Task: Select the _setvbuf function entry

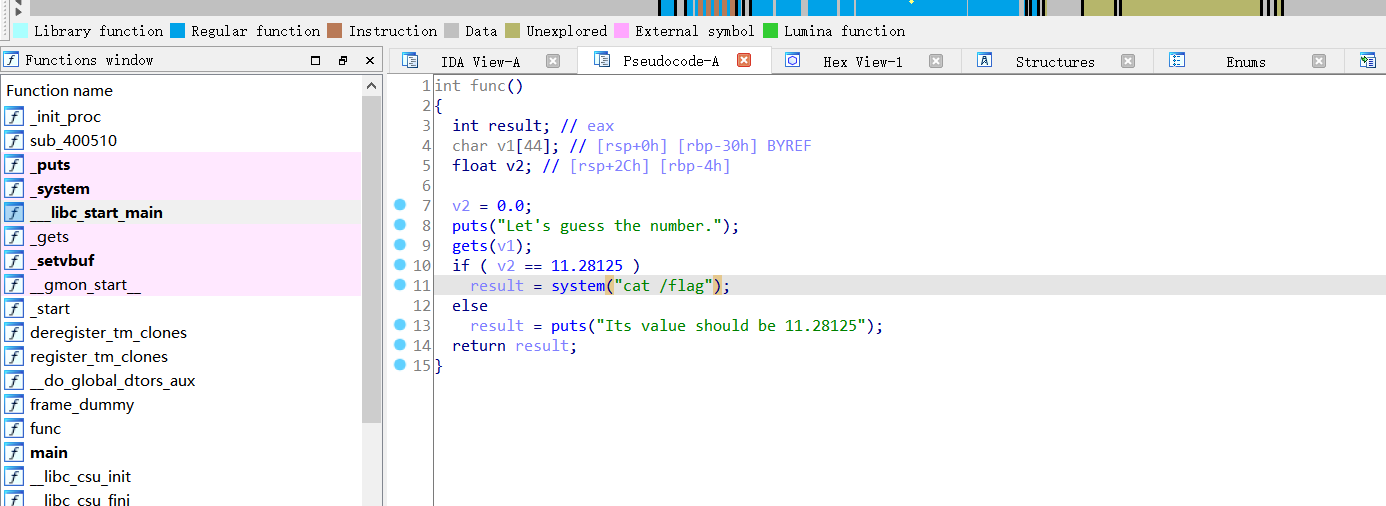Action: tap(181, 260)
